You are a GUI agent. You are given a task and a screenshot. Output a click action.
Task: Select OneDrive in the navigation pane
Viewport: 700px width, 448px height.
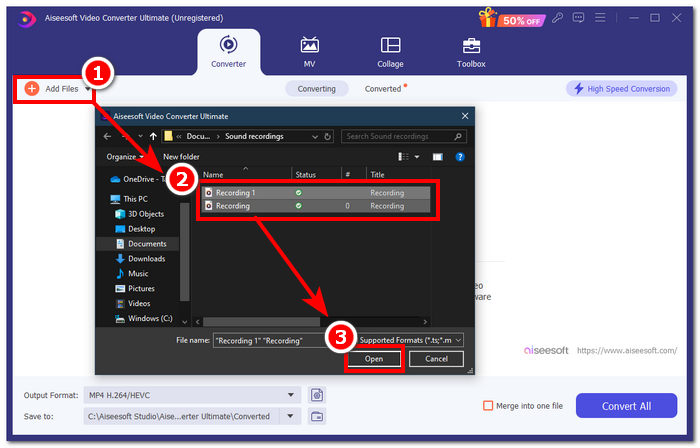click(138, 179)
